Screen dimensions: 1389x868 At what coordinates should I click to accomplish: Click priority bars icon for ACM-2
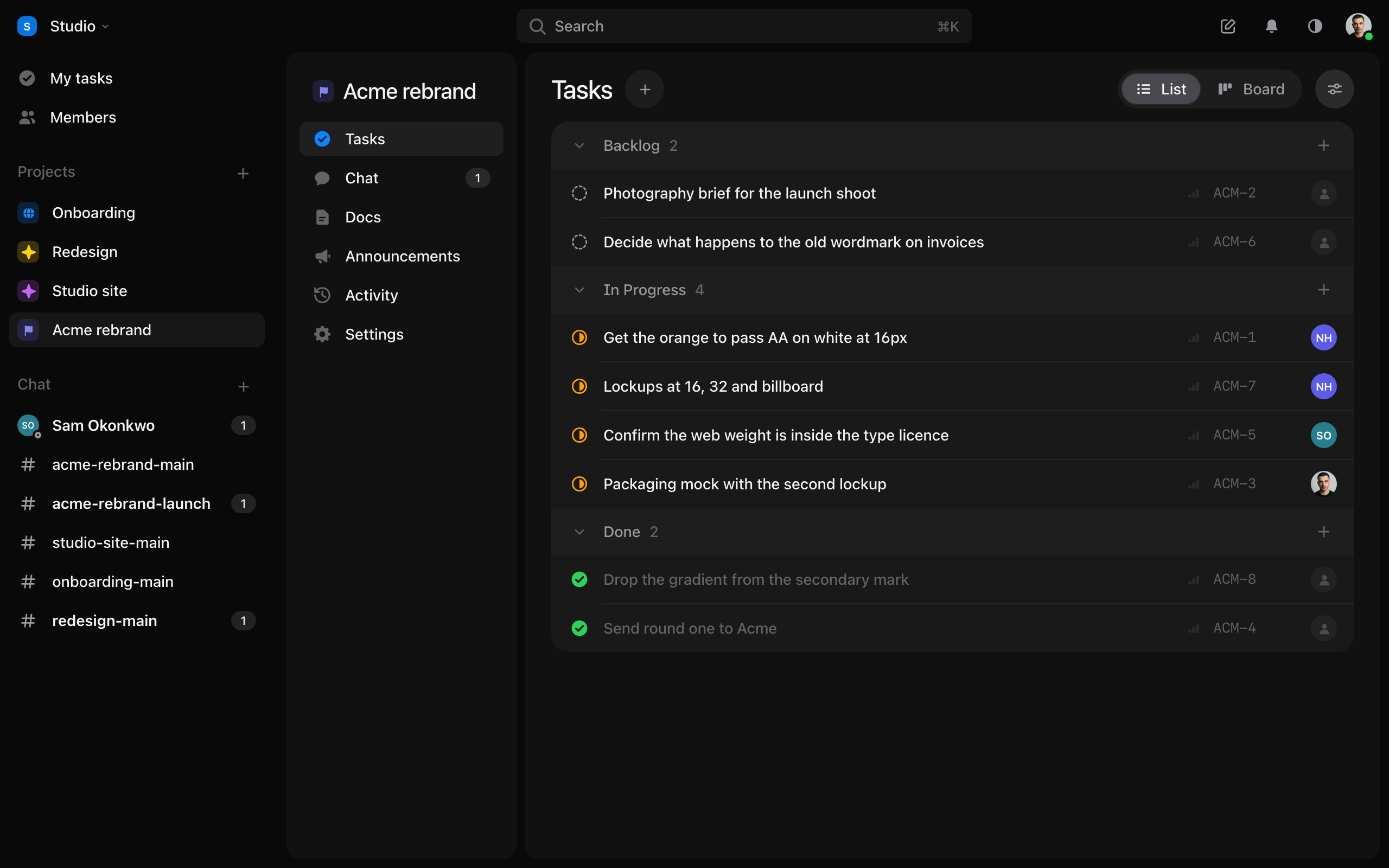tap(1194, 194)
